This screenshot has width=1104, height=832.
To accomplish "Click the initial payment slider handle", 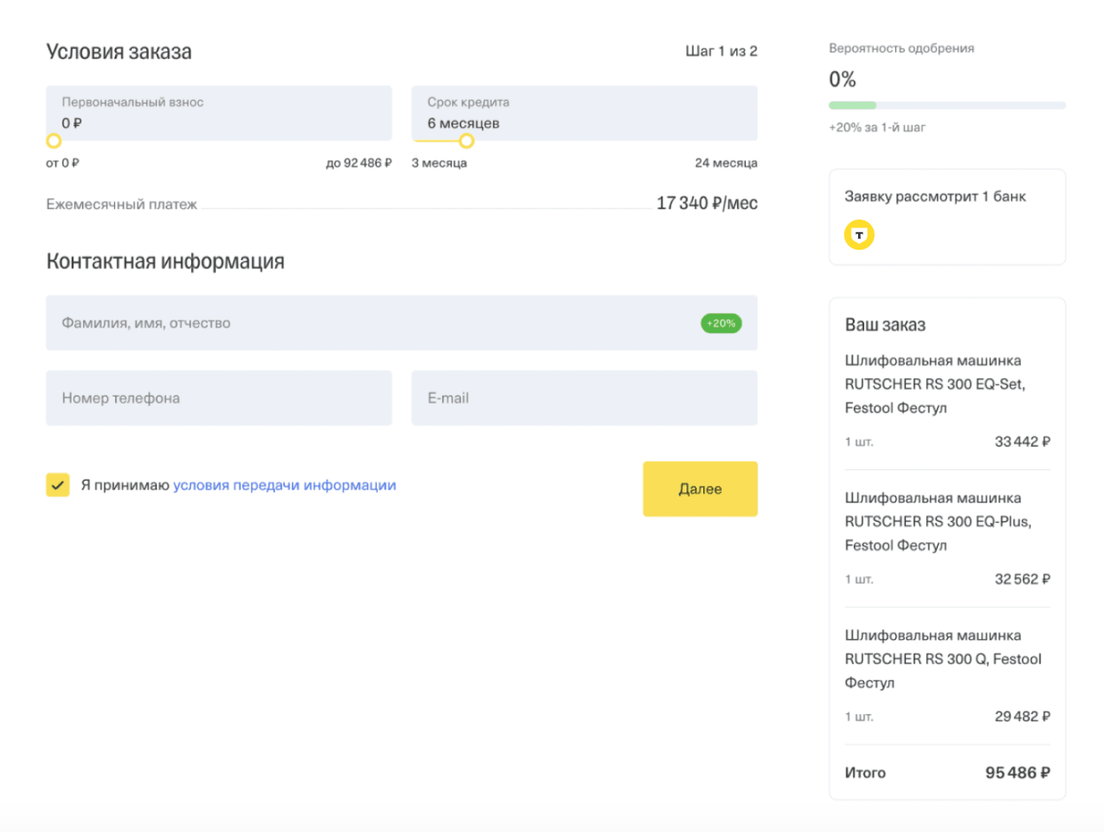I will tap(54, 141).
